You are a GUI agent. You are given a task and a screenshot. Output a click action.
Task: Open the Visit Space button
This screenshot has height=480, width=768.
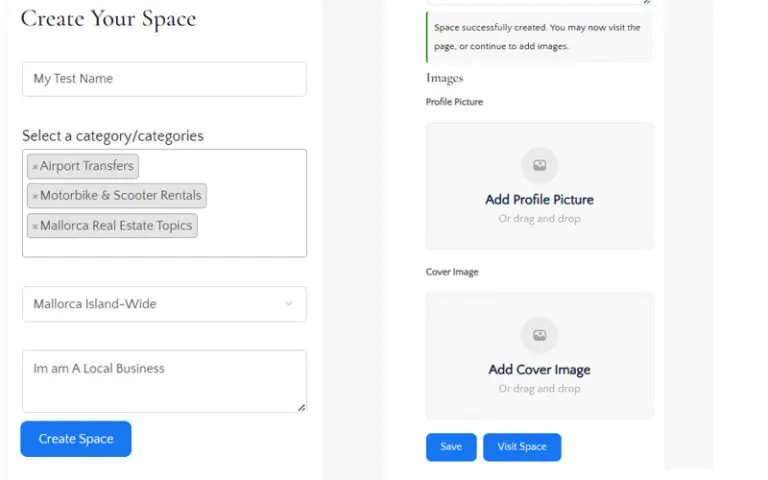[x=522, y=447]
